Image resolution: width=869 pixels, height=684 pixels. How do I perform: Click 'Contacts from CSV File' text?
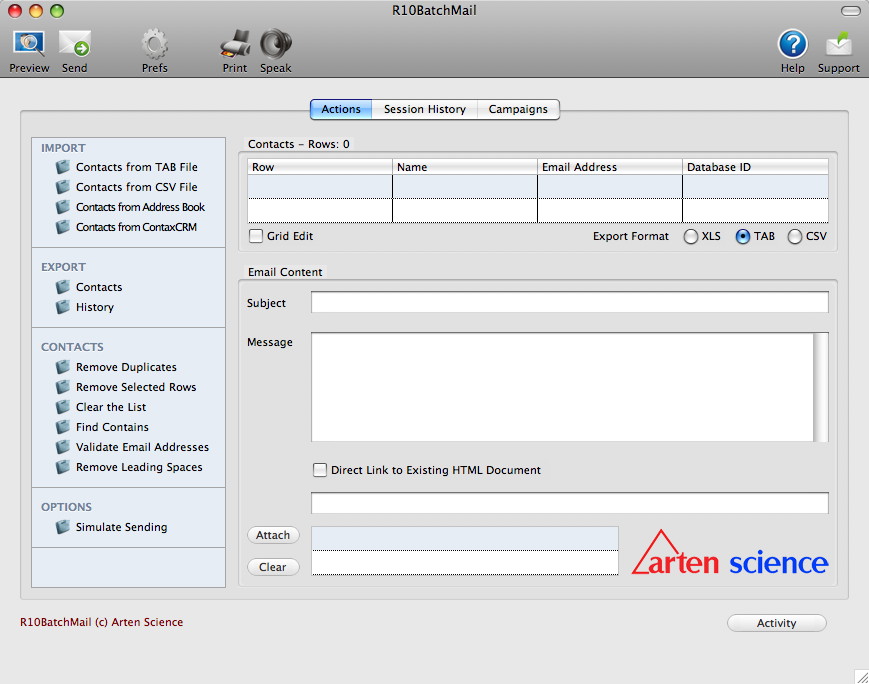[x=136, y=187]
